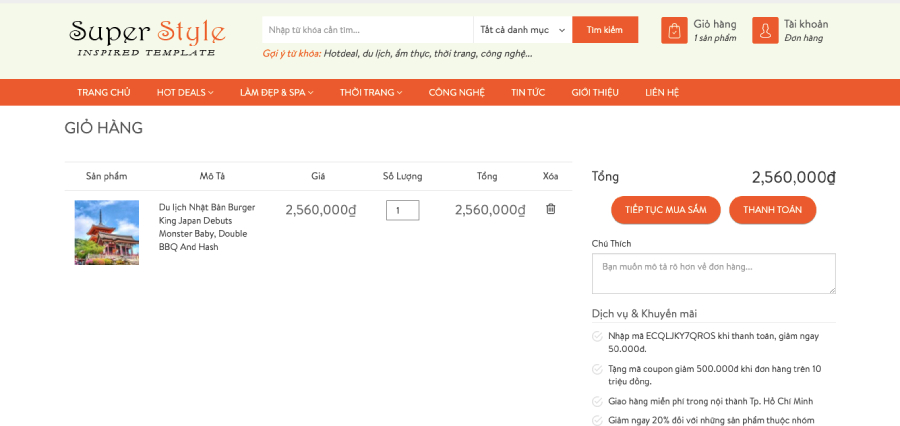Click checkmark icon beside 500.000đ coupon offer

pyautogui.click(x=597, y=369)
